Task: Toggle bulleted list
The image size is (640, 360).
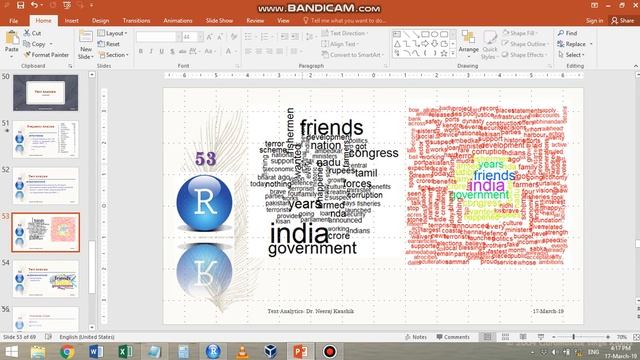Action: tap(249, 37)
